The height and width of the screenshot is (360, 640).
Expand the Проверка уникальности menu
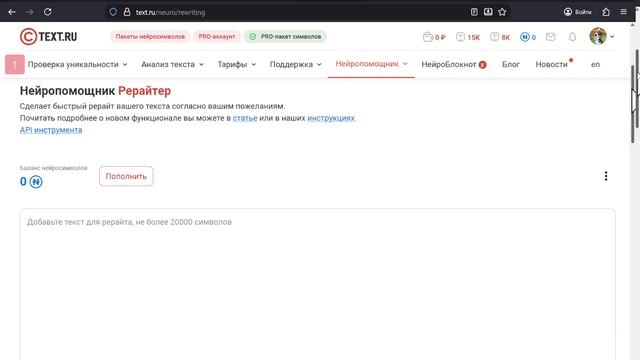[78, 64]
